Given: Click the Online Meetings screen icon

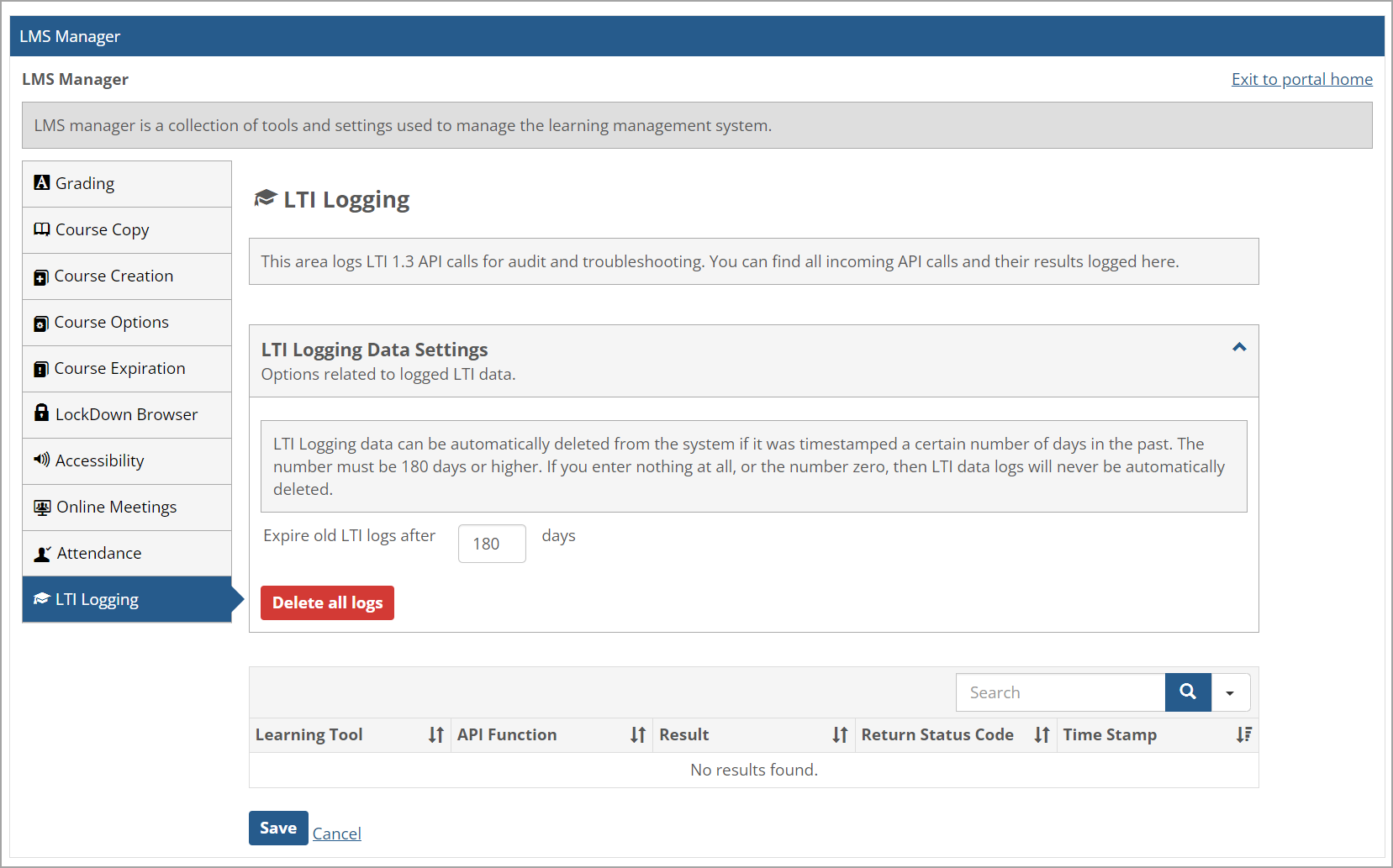Looking at the screenshot, I should [x=42, y=507].
